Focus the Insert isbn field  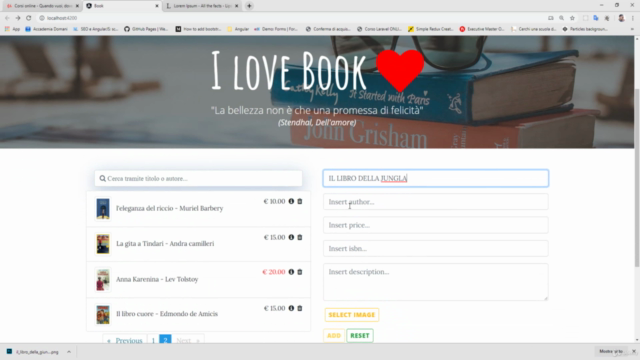436,248
